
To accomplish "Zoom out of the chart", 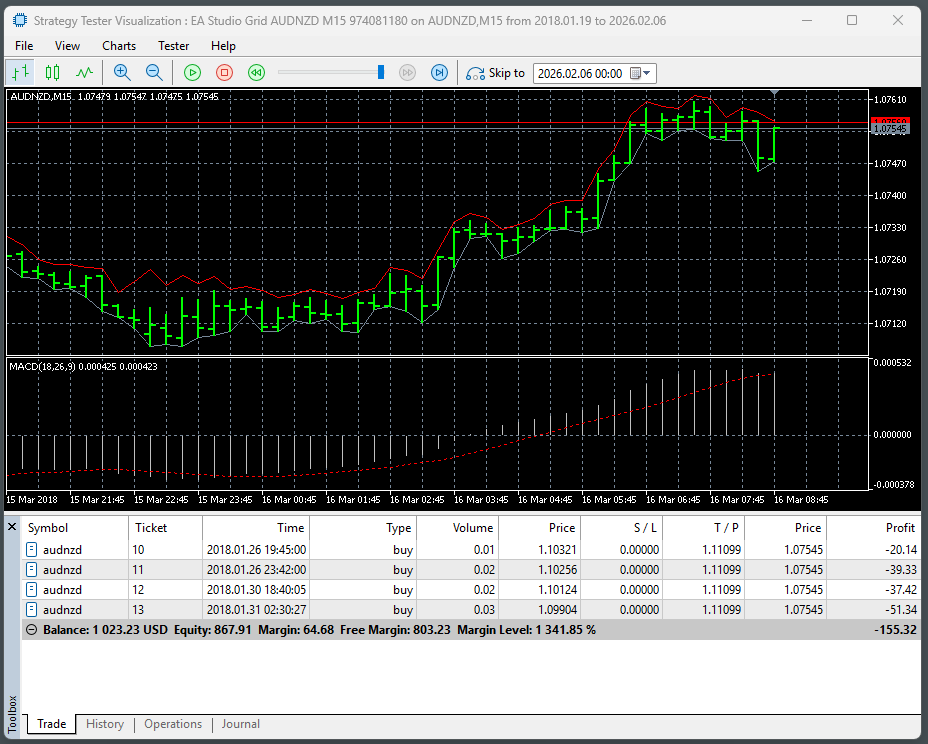I will click(154, 72).
